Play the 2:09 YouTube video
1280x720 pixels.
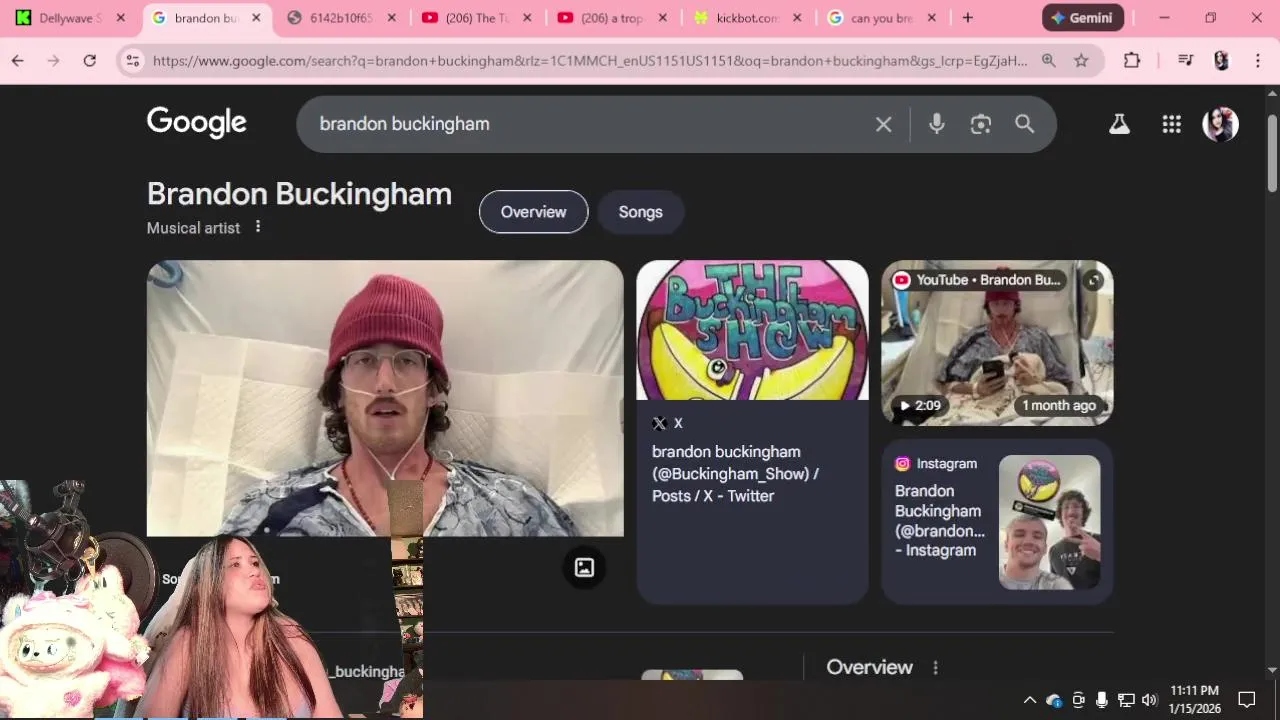(997, 343)
